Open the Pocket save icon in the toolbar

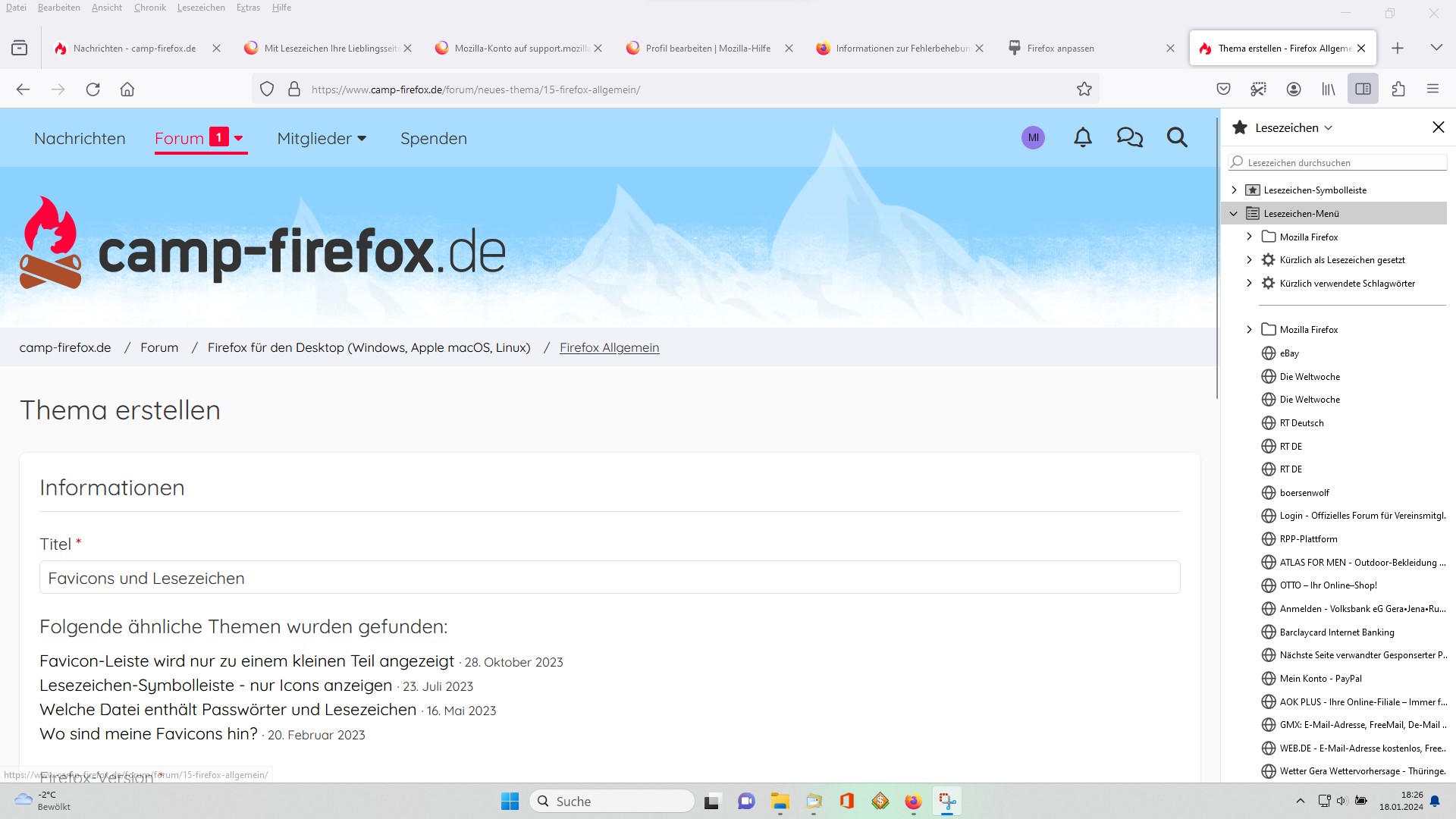pos(1223,89)
